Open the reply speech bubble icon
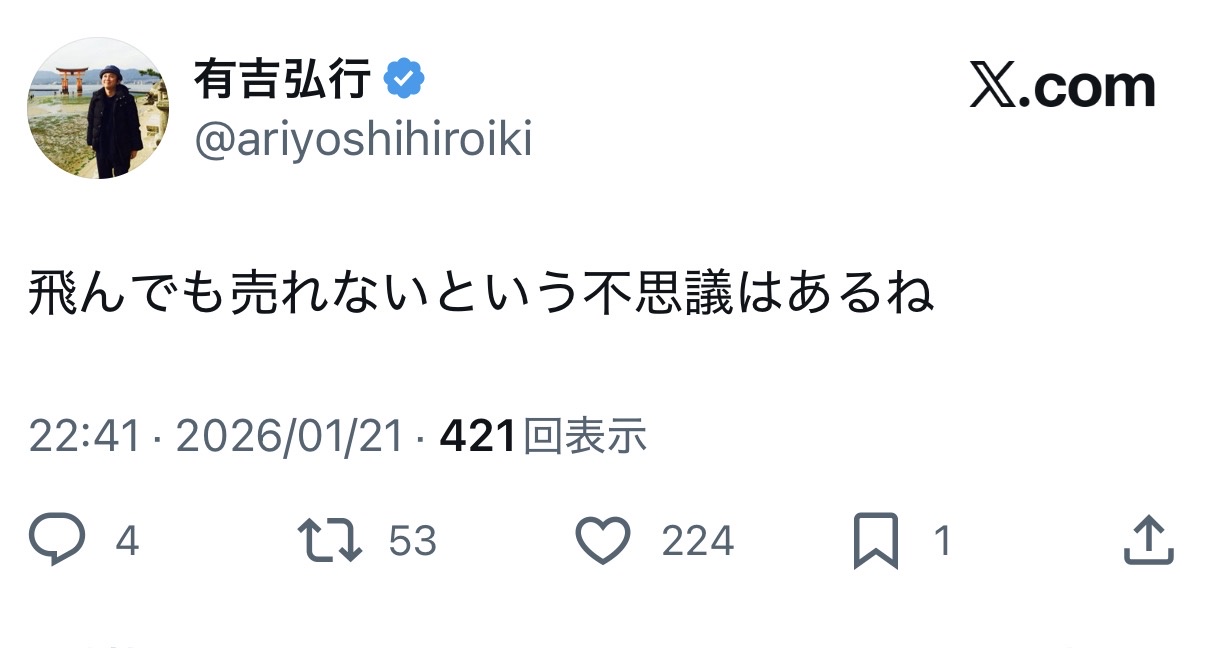This screenshot has height=648, width=1206. tap(59, 541)
